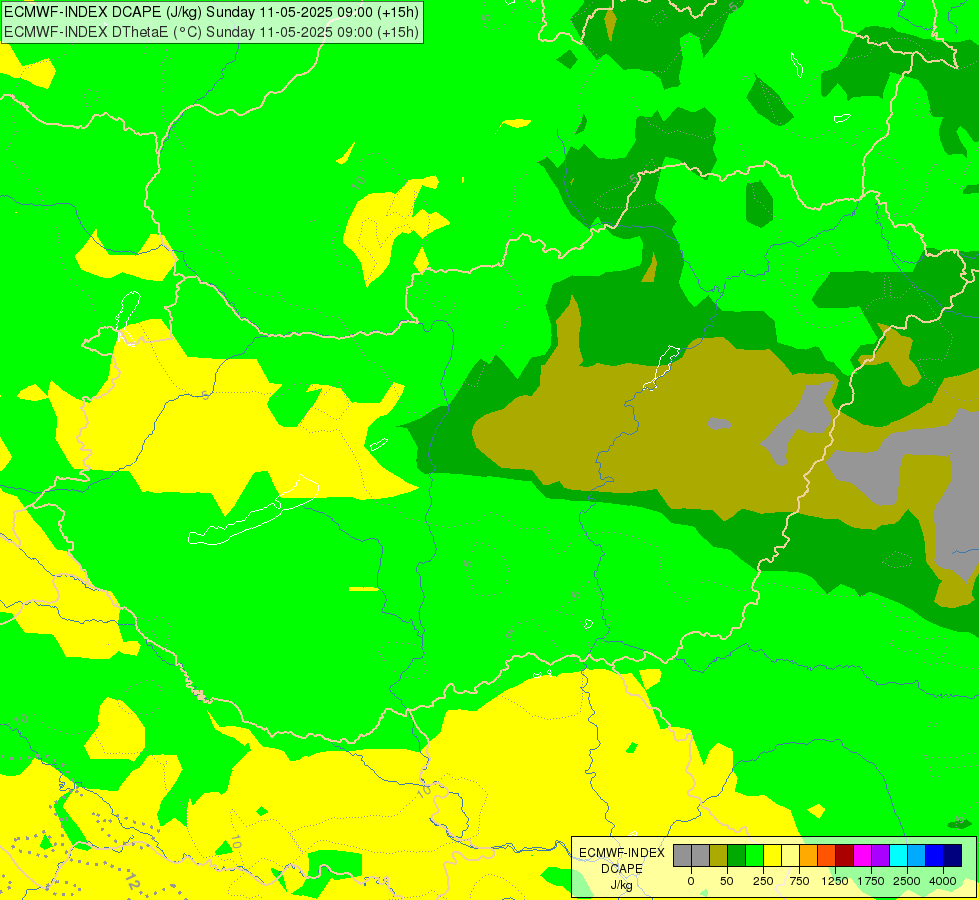Click the "ECMWF-INDEX DCAPE (J/kg)" title line
979x900 pixels.
pos(212,12)
